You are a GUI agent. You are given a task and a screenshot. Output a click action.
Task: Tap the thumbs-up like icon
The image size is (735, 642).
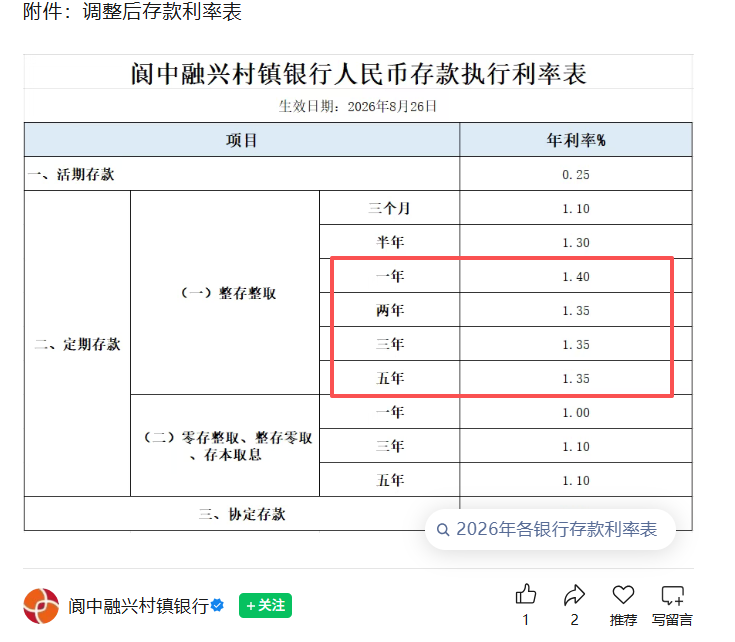tap(525, 594)
